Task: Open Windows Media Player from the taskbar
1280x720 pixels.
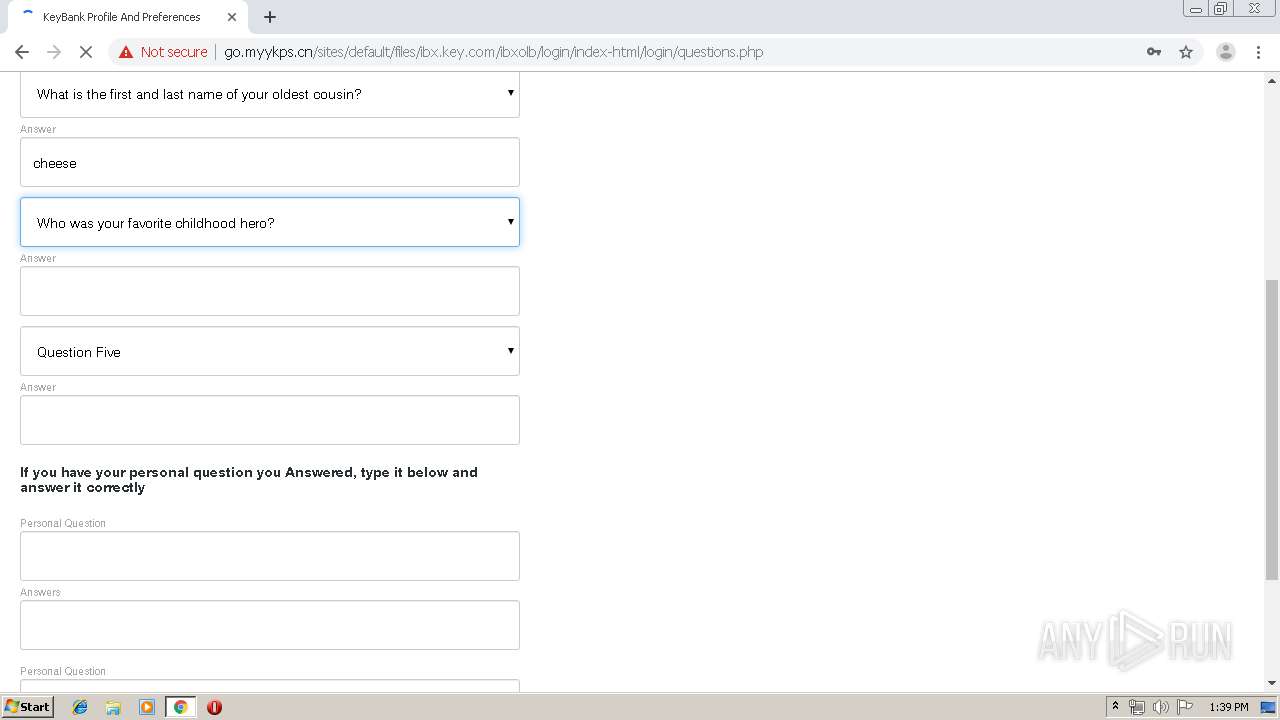Action: pos(147,707)
